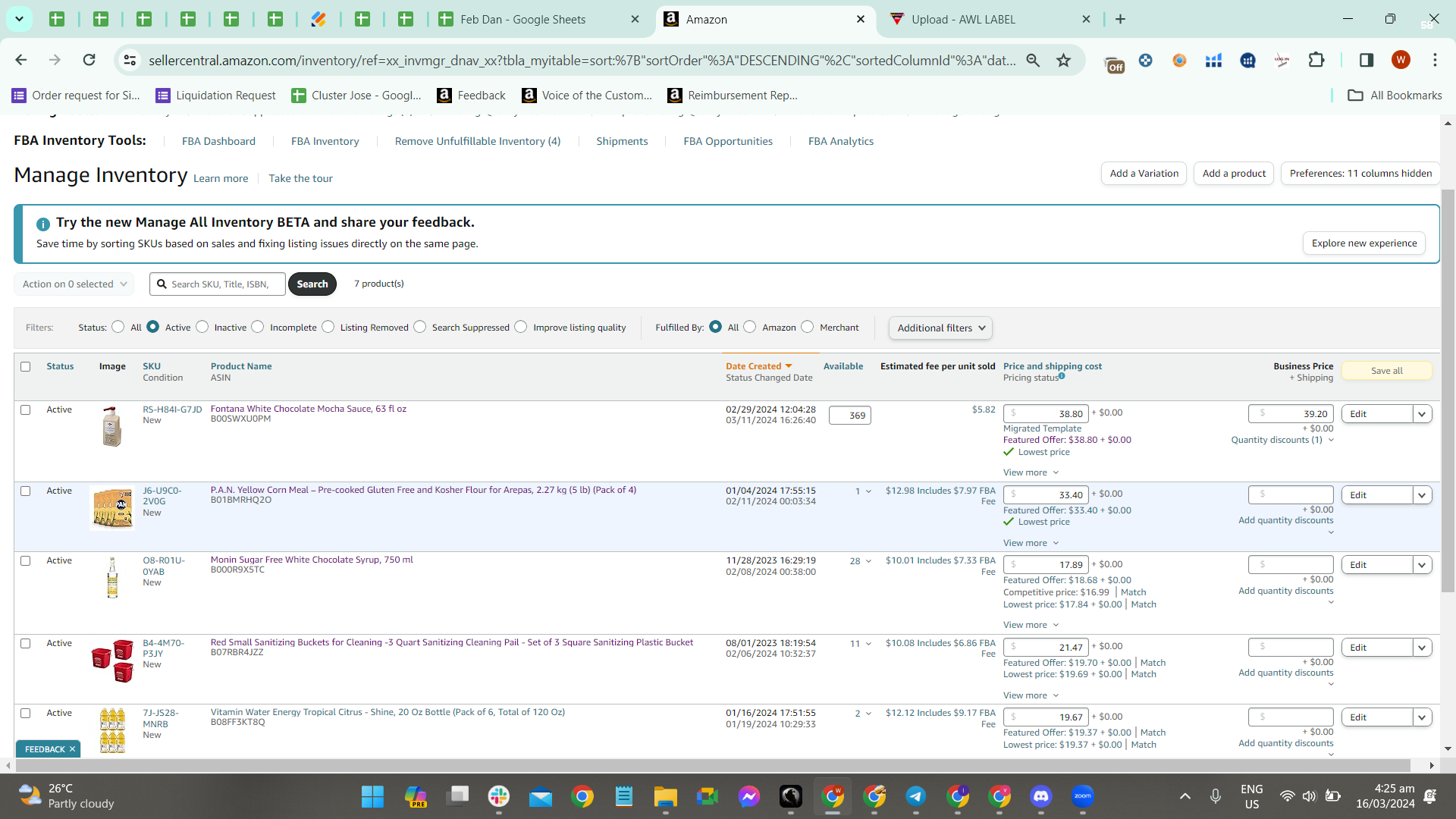Image resolution: width=1456 pixels, height=819 pixels.
Task: Reload the Seller Central page
Action: click(x=89, y=60)
